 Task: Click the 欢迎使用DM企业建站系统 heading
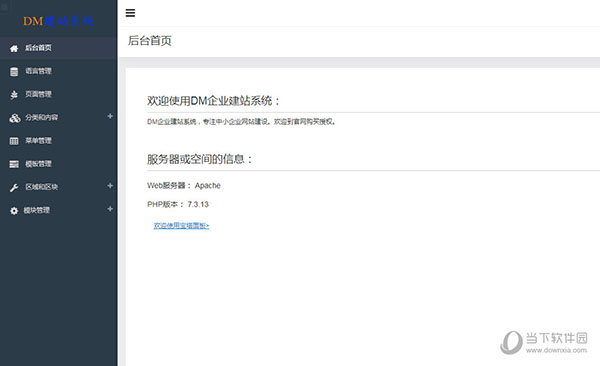click(x=214, y=101)
